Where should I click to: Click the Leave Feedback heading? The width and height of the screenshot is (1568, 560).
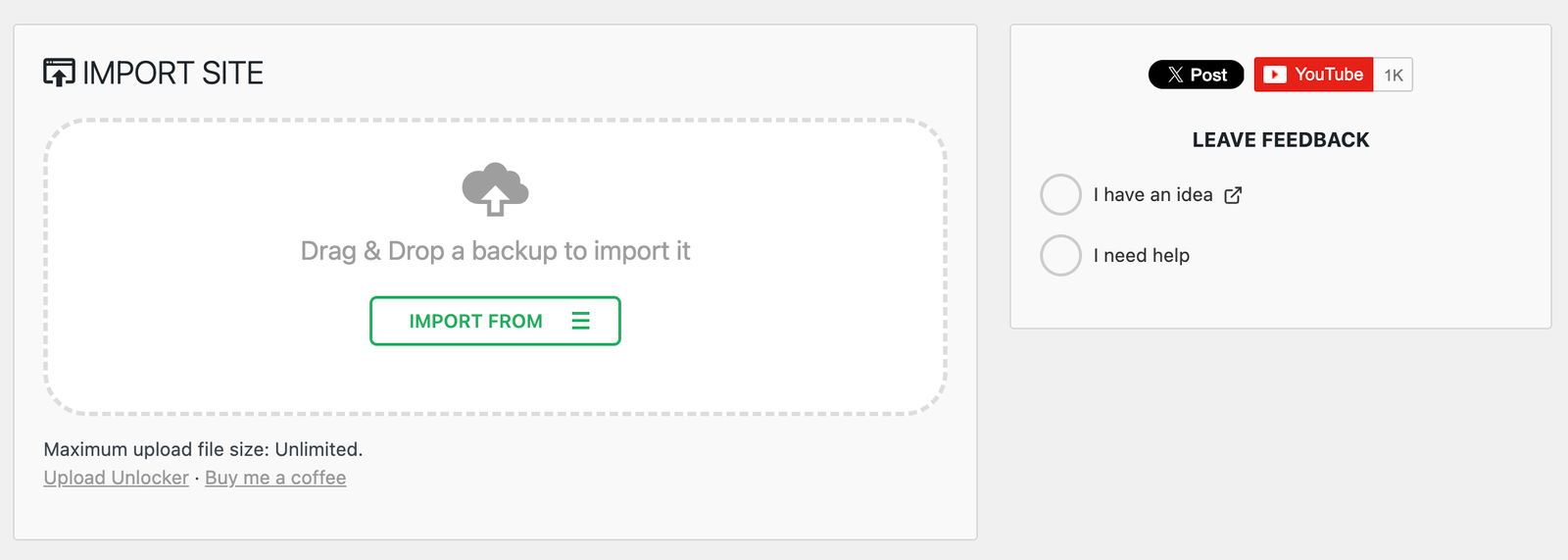pyautogui.click(x=1280, y=140)
